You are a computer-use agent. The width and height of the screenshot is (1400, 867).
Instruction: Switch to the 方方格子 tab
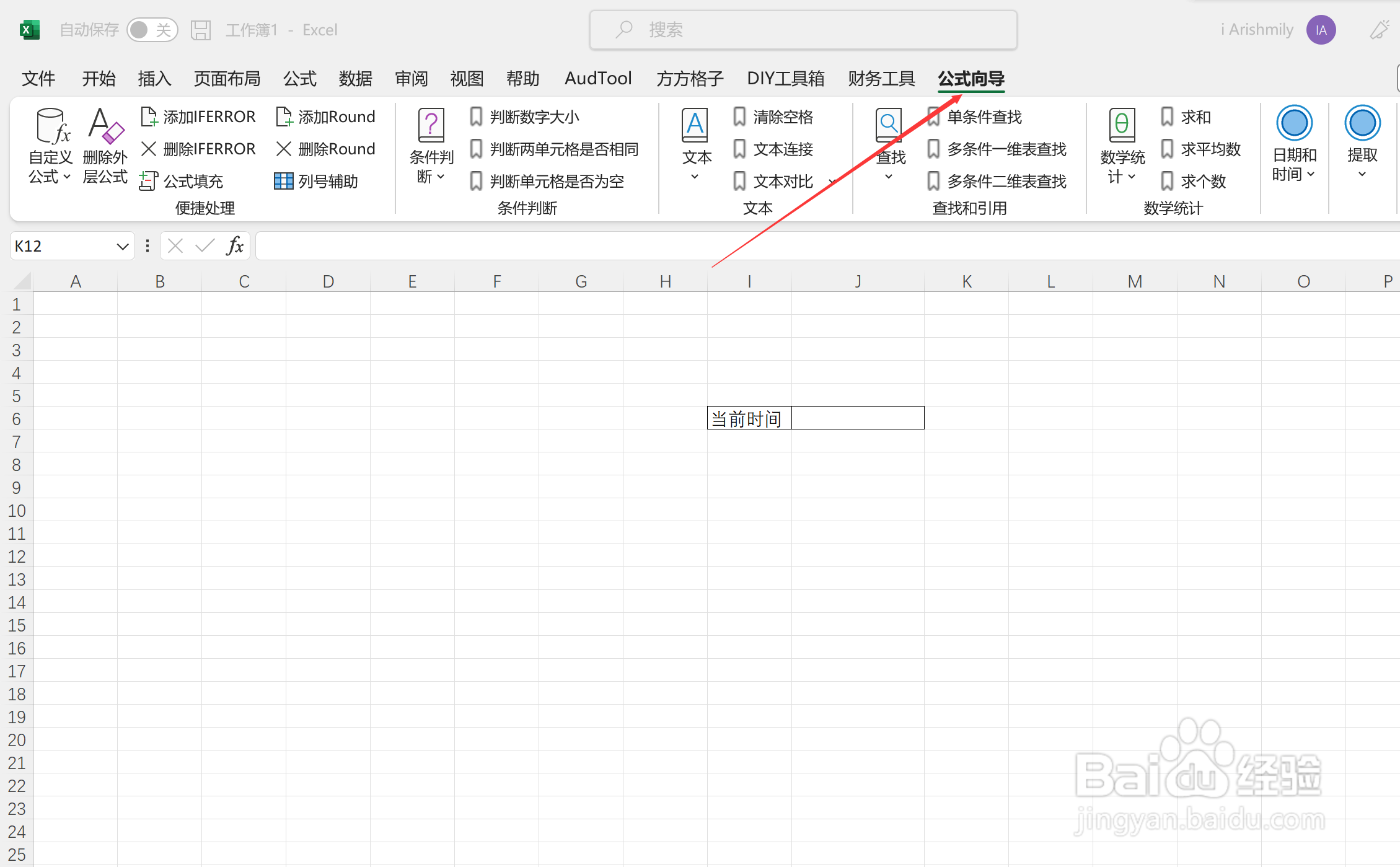(x=689, y=79)
